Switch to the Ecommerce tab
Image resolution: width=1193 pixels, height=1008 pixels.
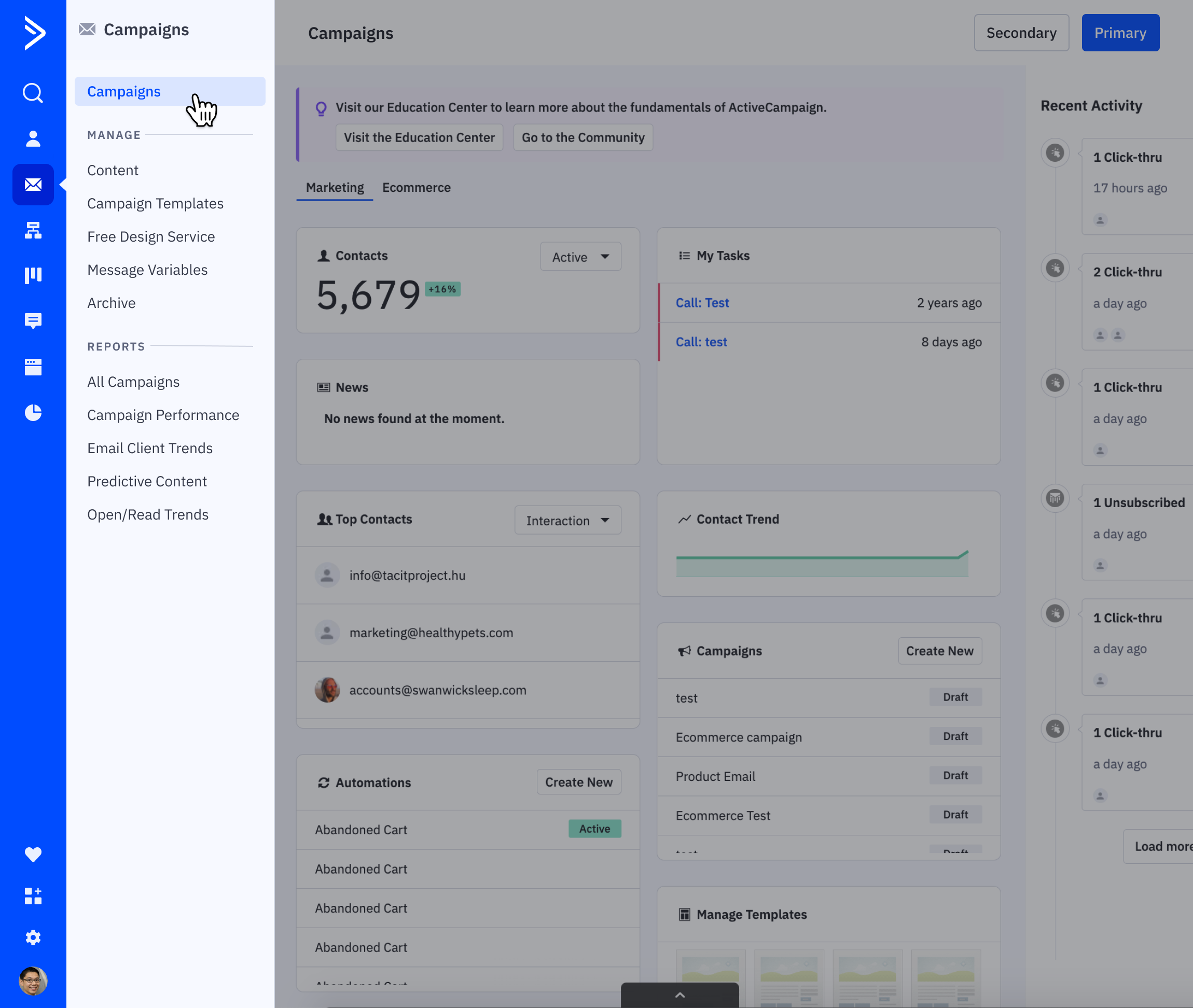(x=416, y=187)
